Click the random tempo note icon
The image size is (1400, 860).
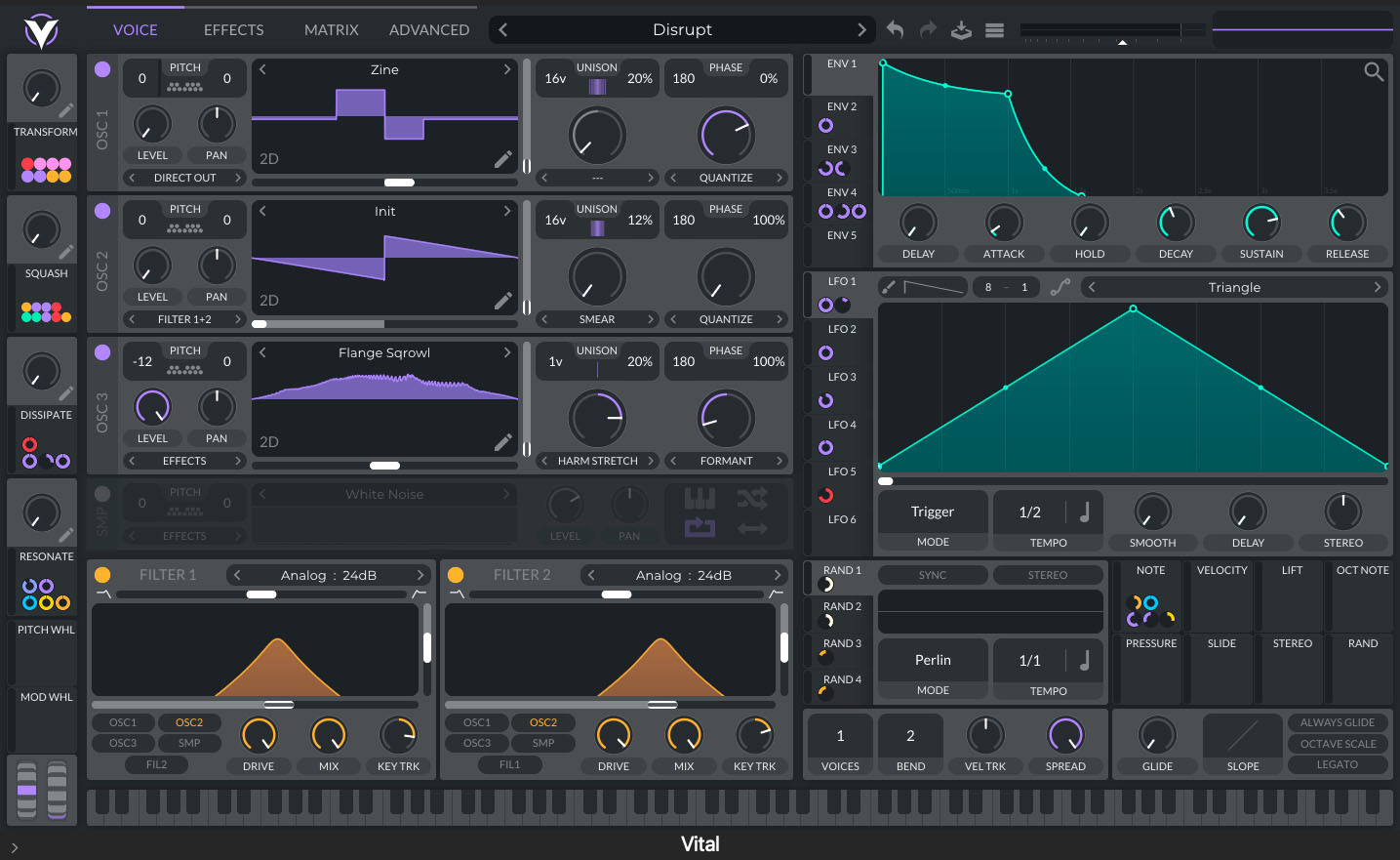[x=1084, y=661]
